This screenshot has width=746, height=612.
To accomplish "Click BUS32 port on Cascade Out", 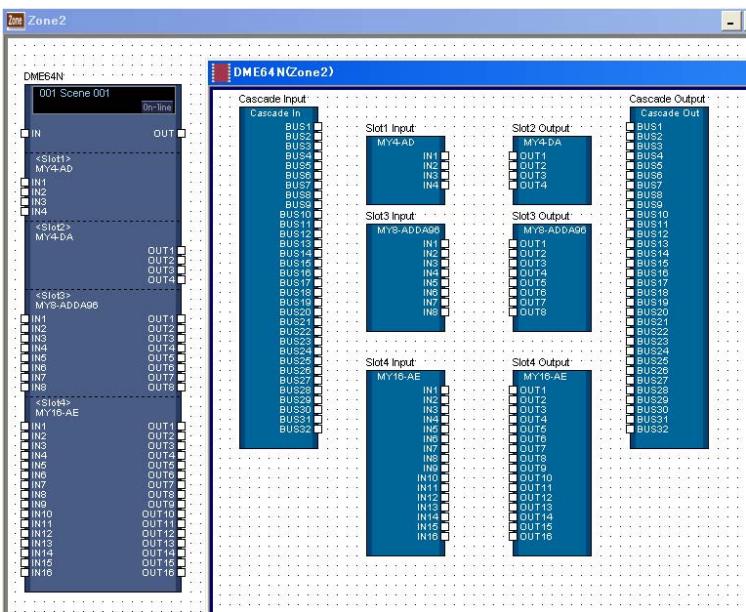I will [x=630, y=429].
